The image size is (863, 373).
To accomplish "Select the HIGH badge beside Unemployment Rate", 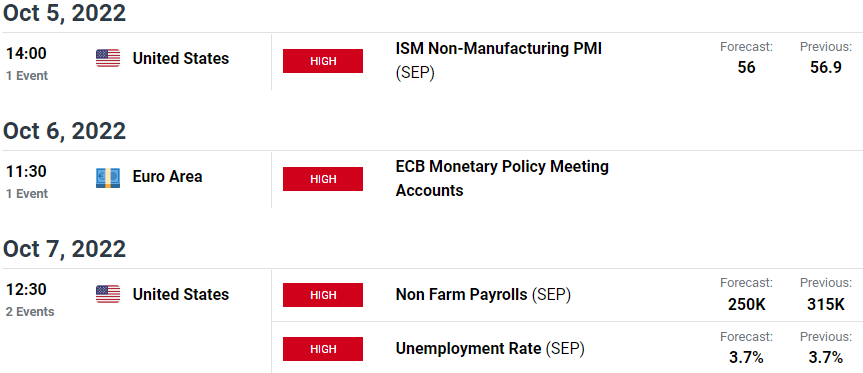I will [323, 349].
